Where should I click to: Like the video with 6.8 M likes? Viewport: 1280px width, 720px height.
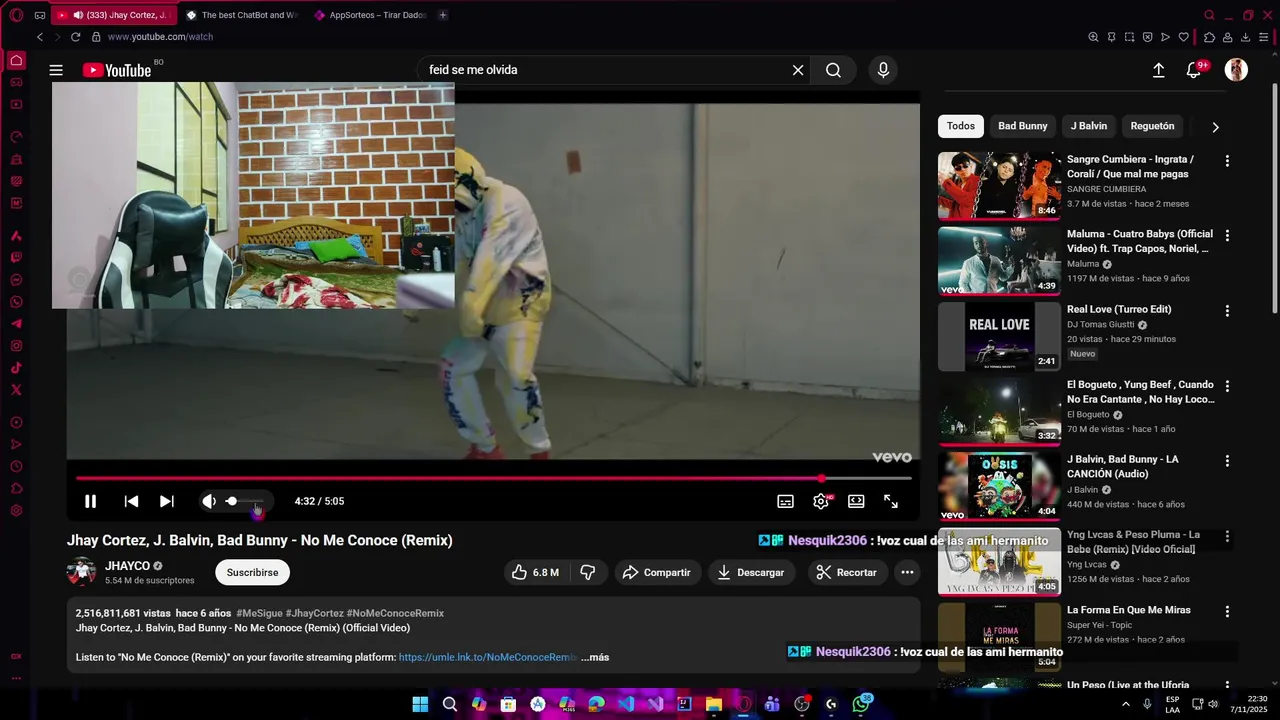pyautogui.click(x=535, y=572)
